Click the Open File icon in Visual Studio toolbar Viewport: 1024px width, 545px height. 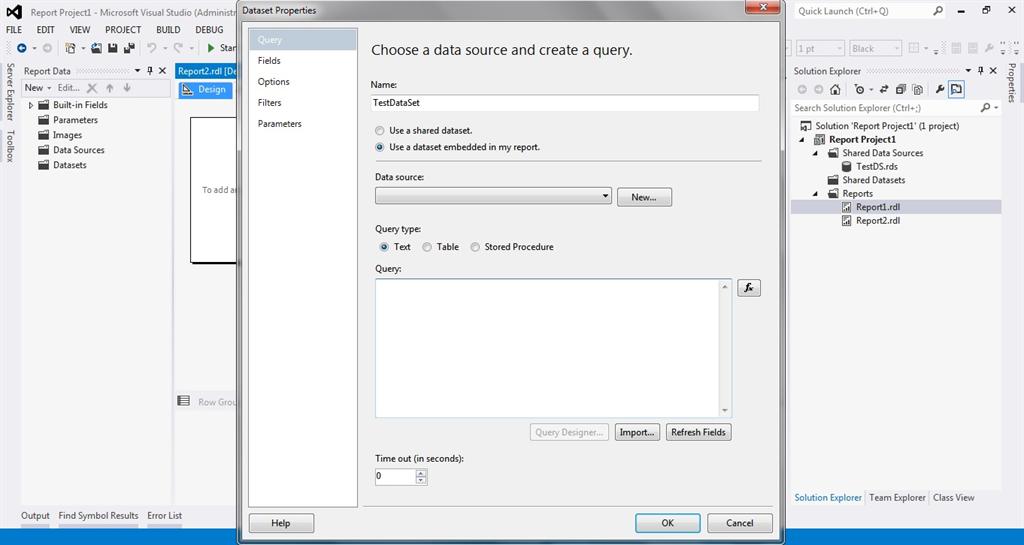tap(96, 48)
